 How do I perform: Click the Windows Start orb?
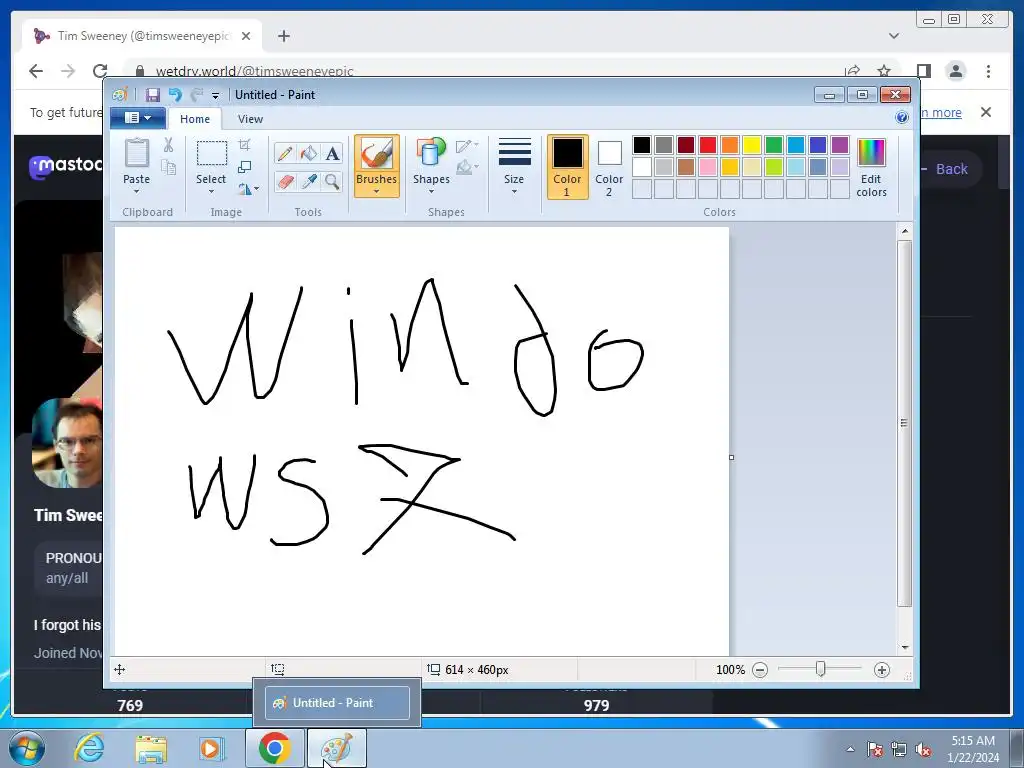27,748
